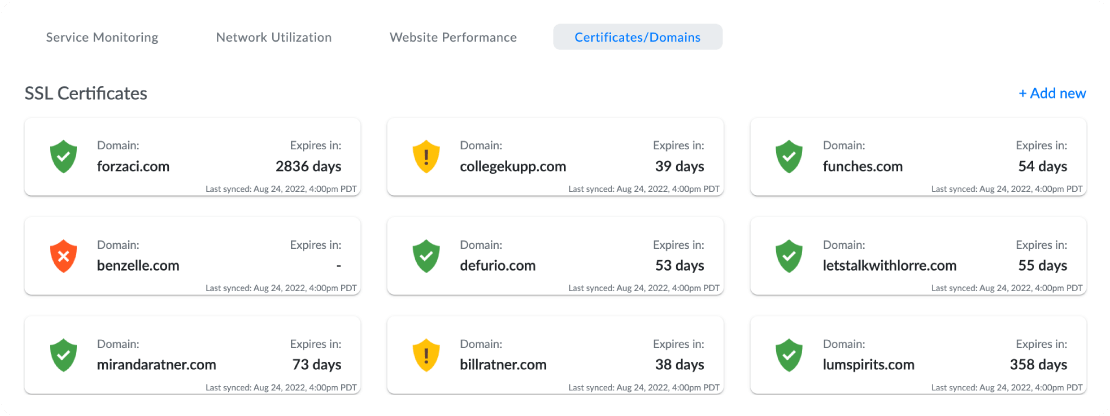
Task: Click the green shield icon for defurio.com
Action: pos(426,256)
